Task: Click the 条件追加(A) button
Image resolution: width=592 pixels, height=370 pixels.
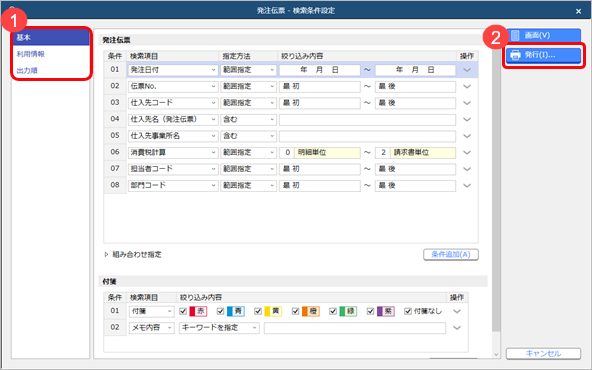Action: [x=451, y=254]
